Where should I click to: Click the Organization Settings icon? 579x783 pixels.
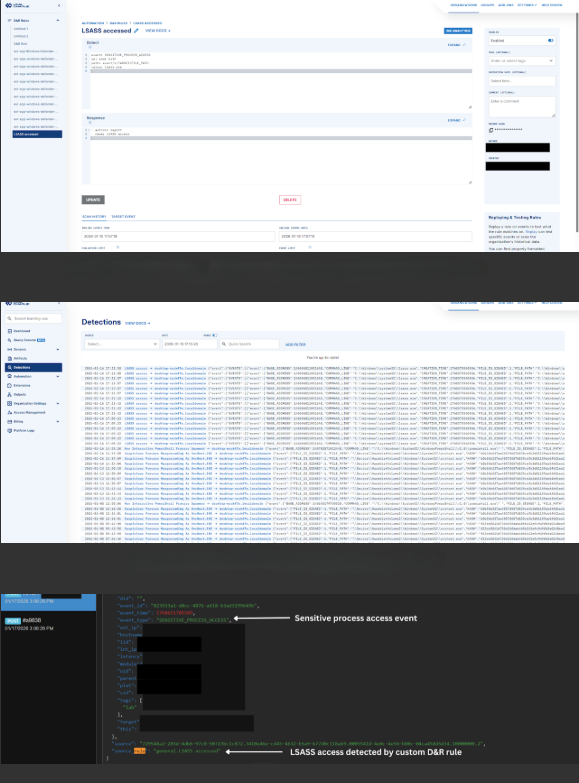point(9,403)
